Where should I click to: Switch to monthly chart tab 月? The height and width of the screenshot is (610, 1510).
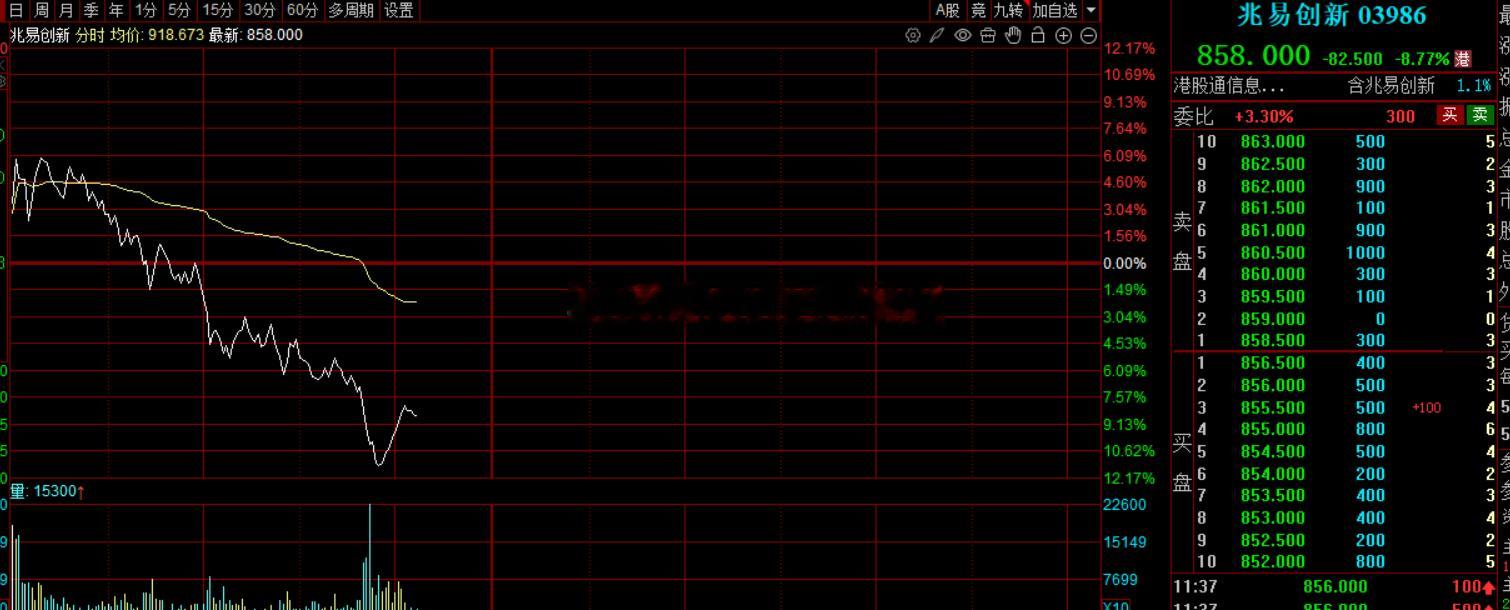[66, 10]
